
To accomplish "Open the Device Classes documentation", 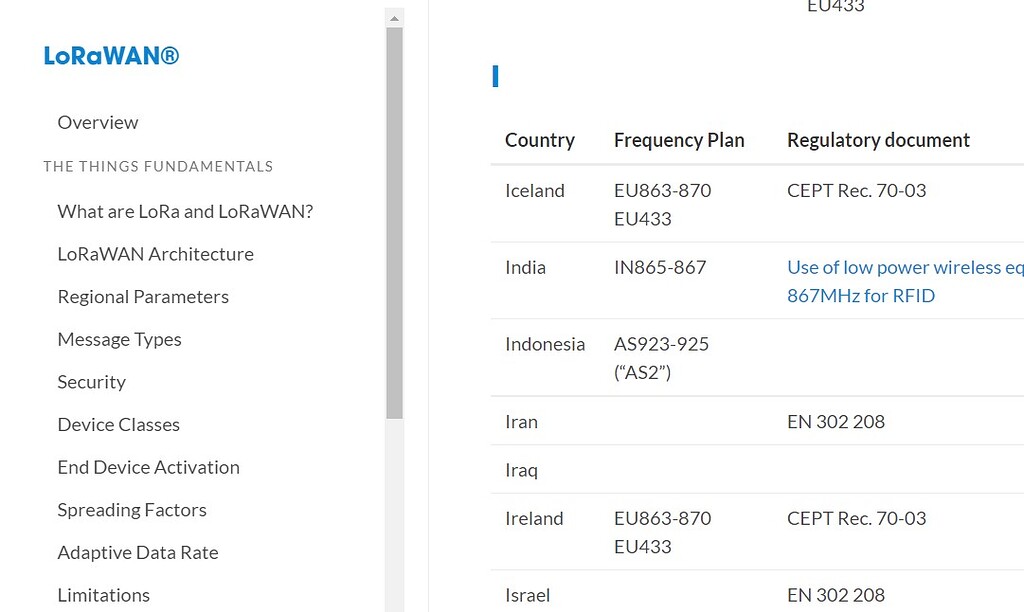I will tap(118, 424).
